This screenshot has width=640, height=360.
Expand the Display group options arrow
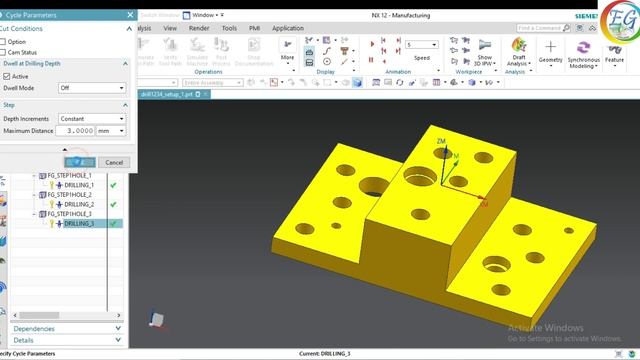[x=353, y=71]
